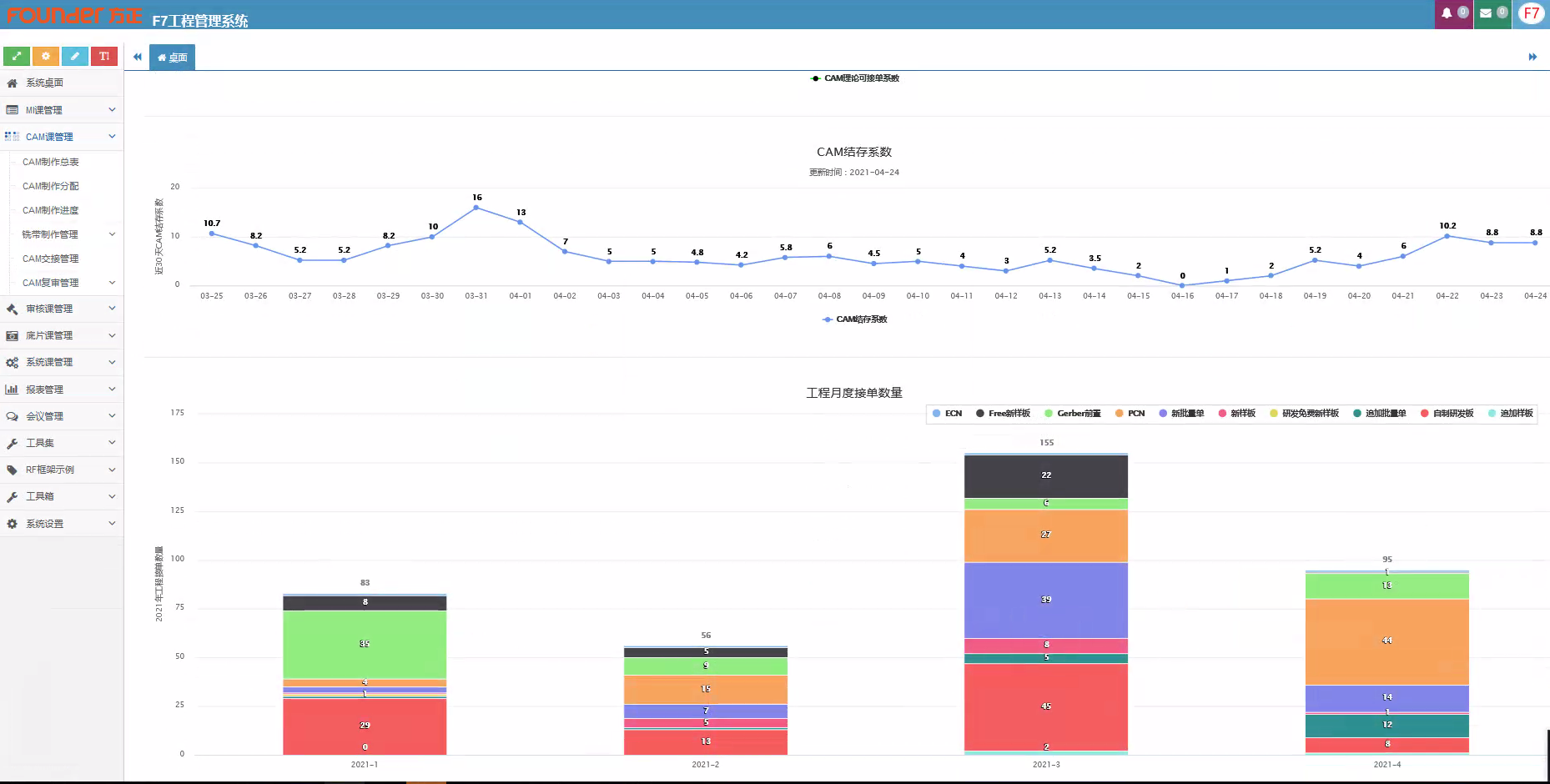Toggle PCN series in chart legend
The height and width of the screenshot is (784, 1550).
click(x=1130, y=414)
